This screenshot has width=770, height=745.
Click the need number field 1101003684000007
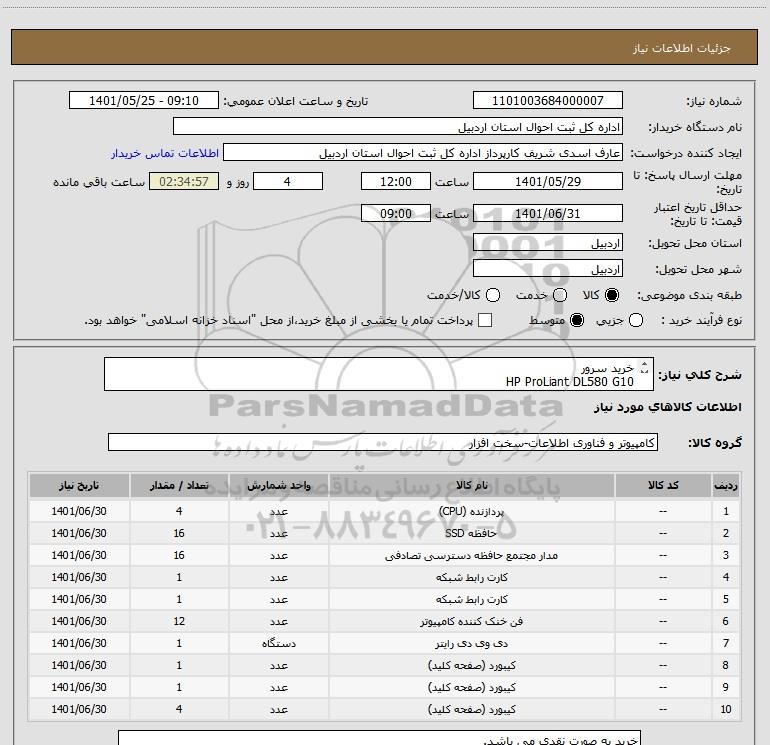click(x=548, y=100)
